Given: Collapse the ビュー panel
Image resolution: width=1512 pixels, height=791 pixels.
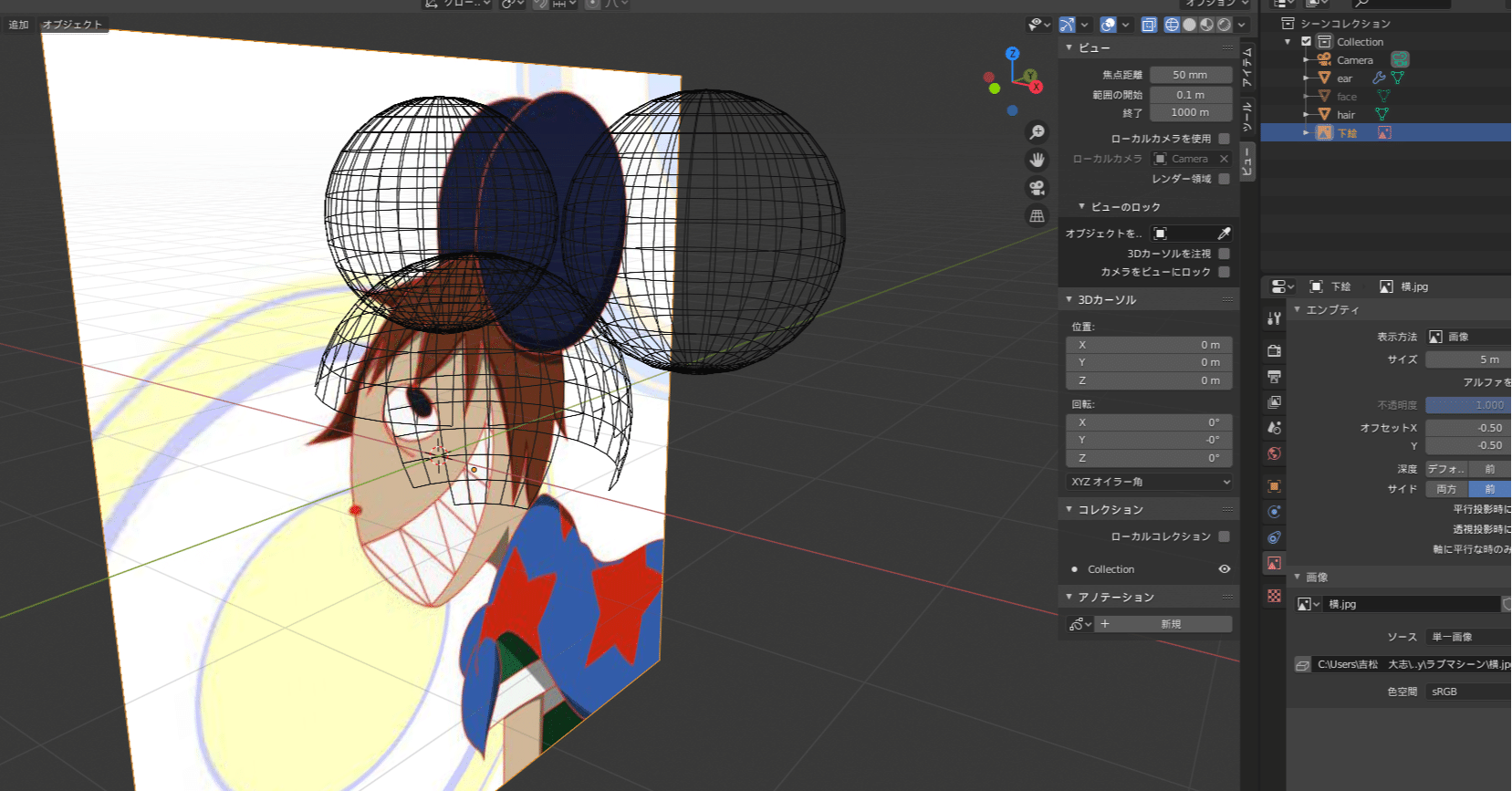Looking at the screenshot, I should click(x=1069, y=47).
